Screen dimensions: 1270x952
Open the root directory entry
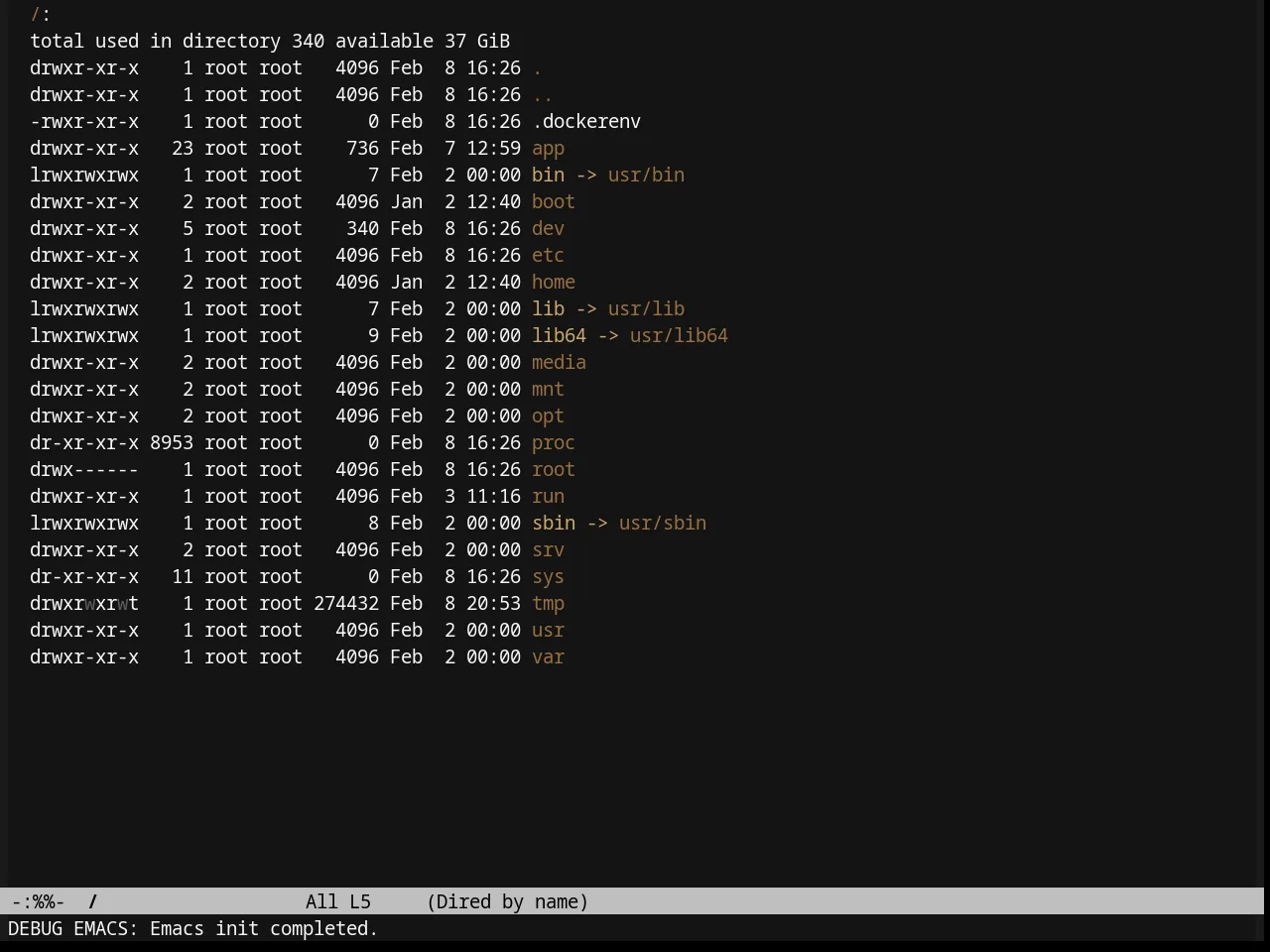tap(554, 469)
